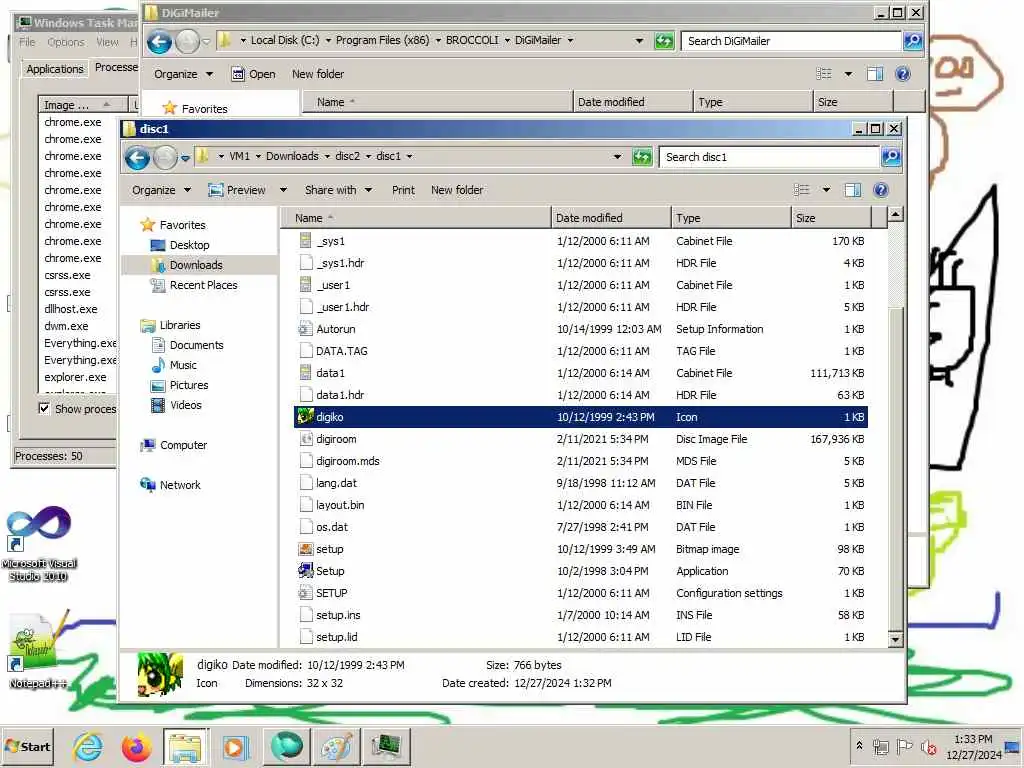Screen dimensions: 1024x768
Task: Open the View menu in Task Manager
Action: coord(107,42)
